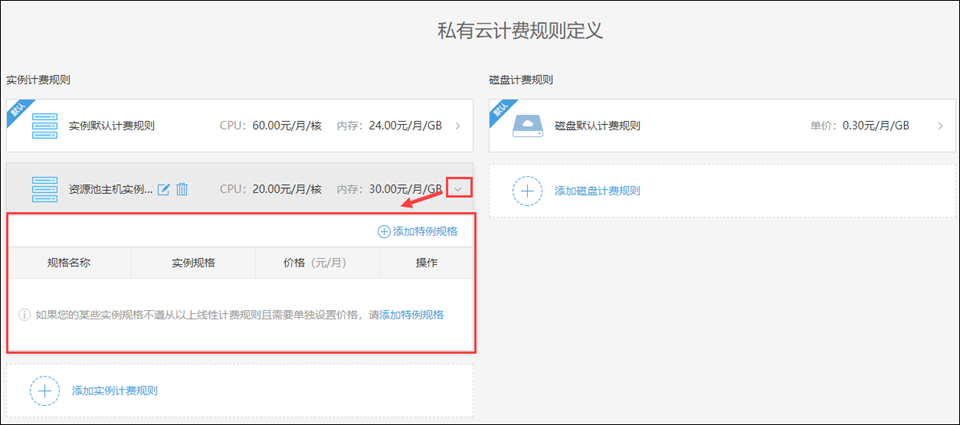The height and width of the screenshot is (425, 960).
Task: Click the small plus icon before 添加特例规格
Action: [x=384, y=231]
